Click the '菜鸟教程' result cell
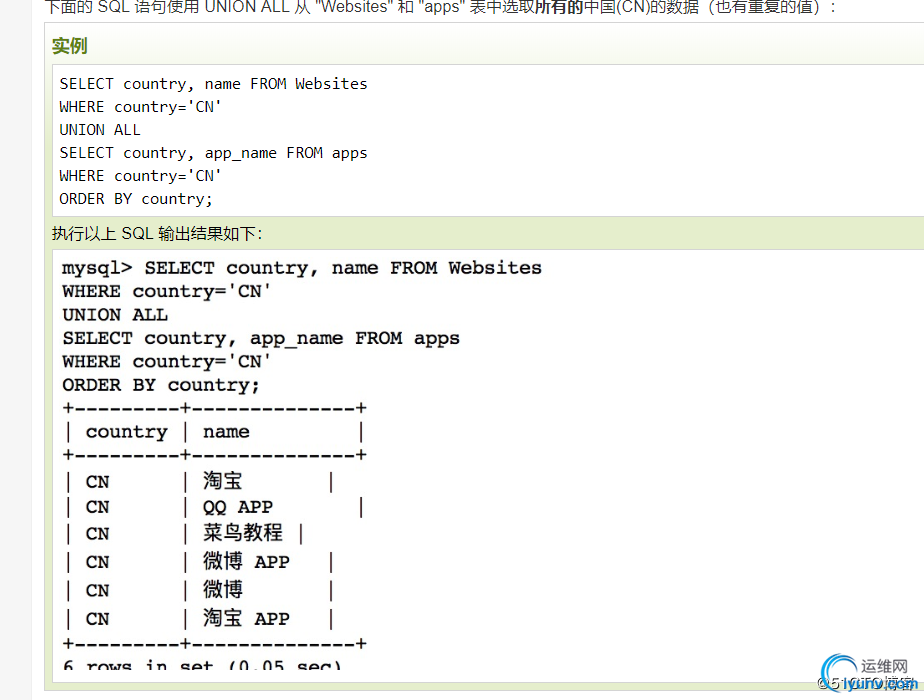 (x=243, y=533)
